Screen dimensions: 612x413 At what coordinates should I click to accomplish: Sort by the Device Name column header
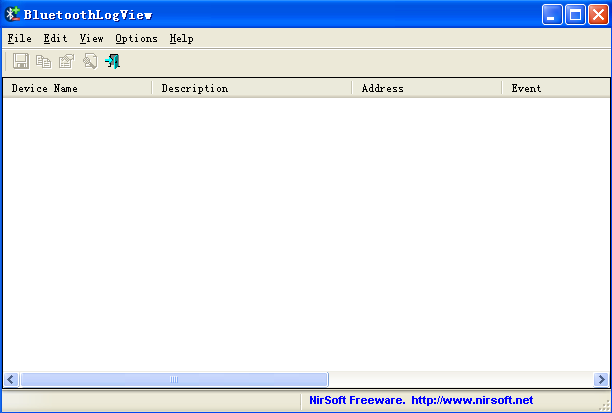click(x=77, y=88)
